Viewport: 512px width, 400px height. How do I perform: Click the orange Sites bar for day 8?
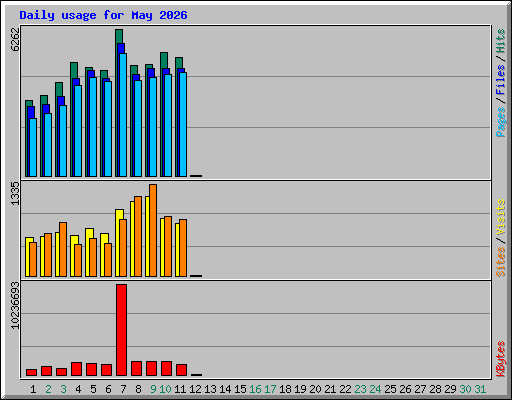click(138, 236)
